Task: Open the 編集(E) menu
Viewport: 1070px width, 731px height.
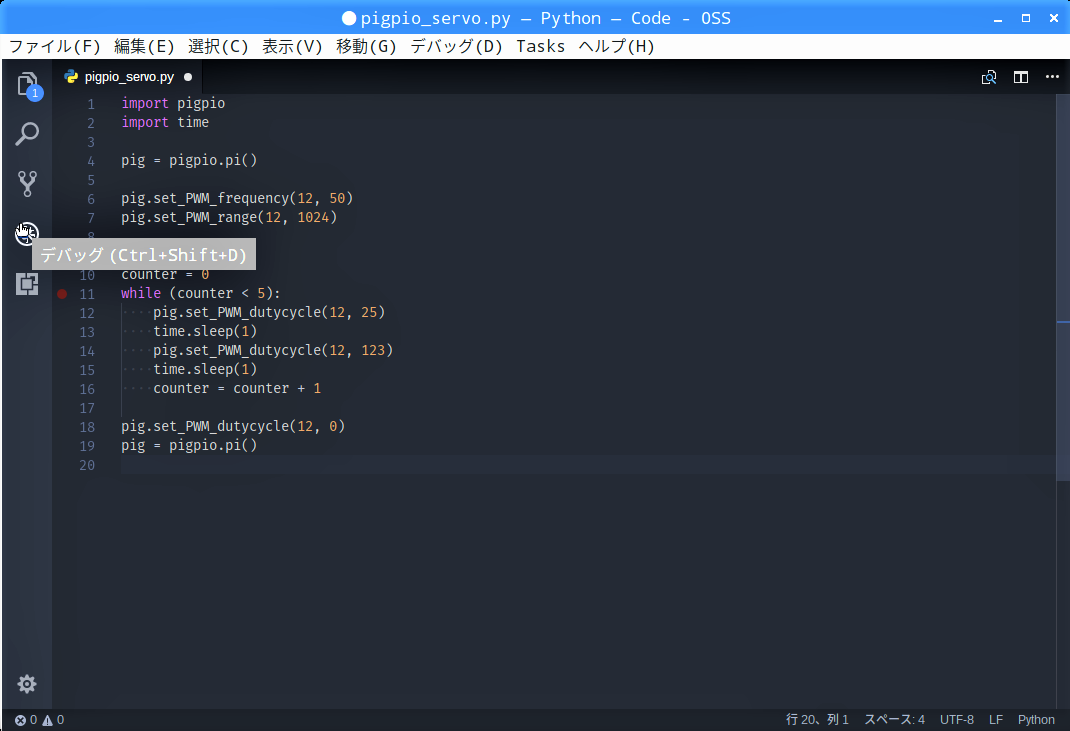Action: coord(144,46)
